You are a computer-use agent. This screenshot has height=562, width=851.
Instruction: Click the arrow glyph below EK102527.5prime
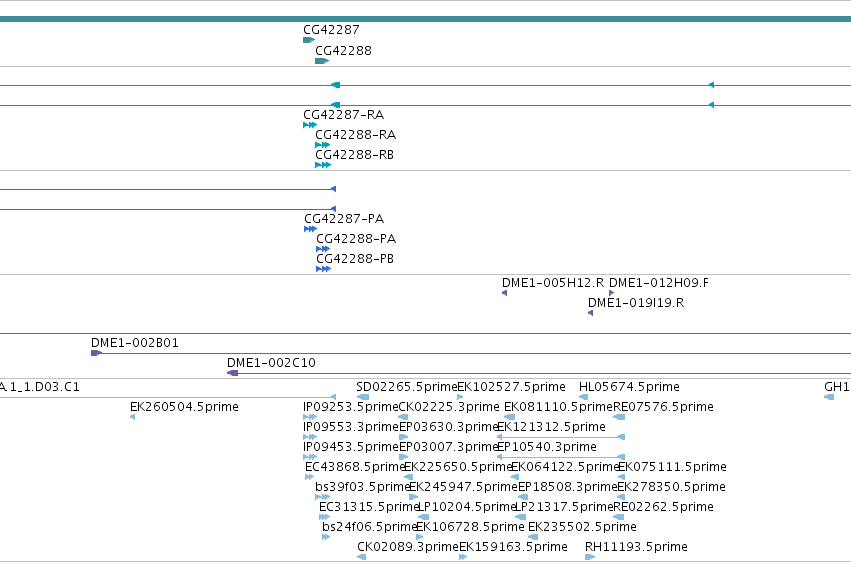point(460,397)
